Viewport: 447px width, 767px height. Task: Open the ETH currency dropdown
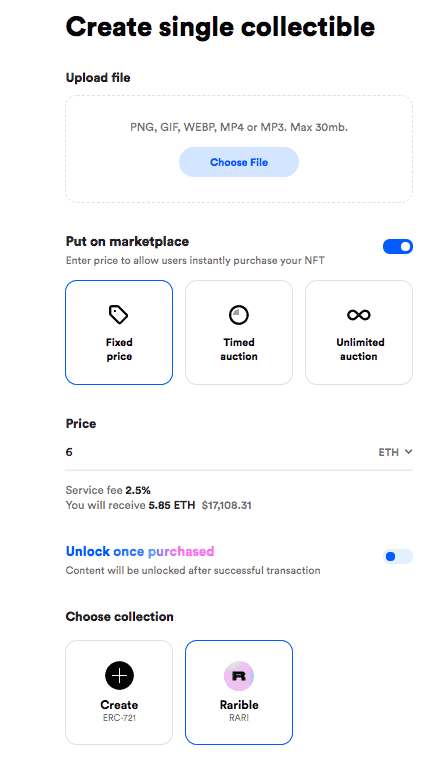pos(395,452)
